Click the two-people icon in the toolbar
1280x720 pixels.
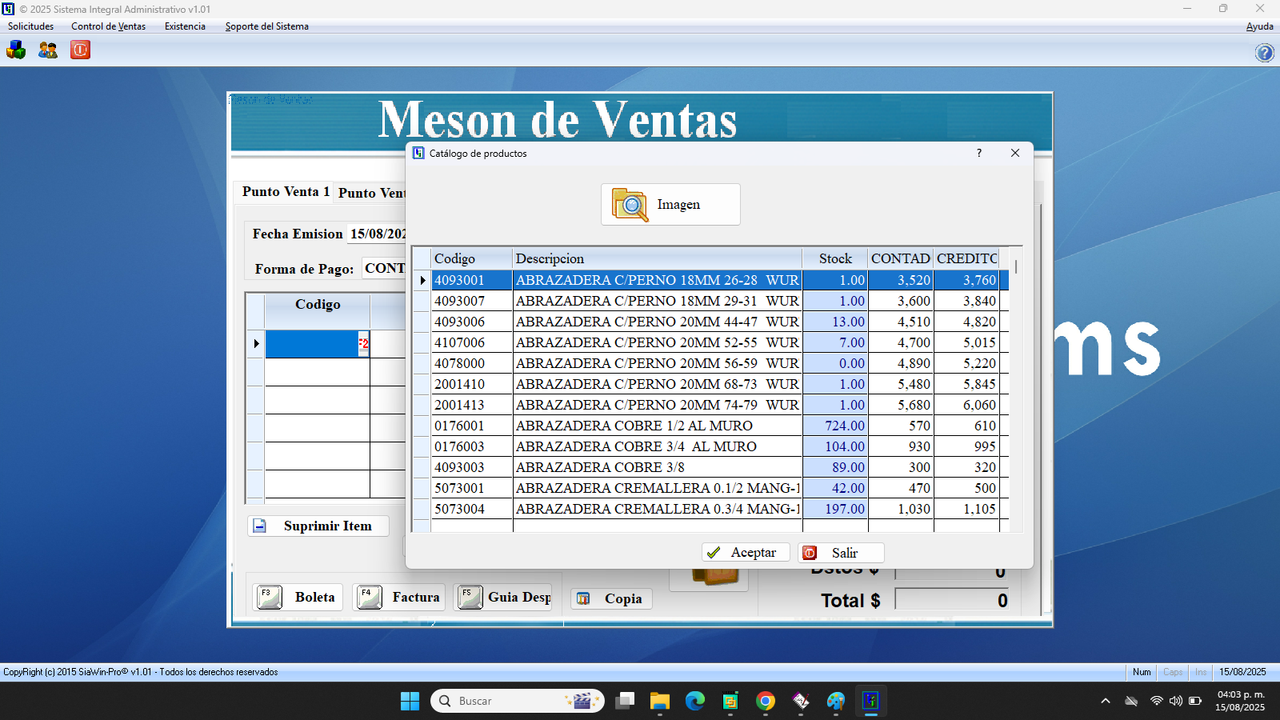click(x=47, y=48)
